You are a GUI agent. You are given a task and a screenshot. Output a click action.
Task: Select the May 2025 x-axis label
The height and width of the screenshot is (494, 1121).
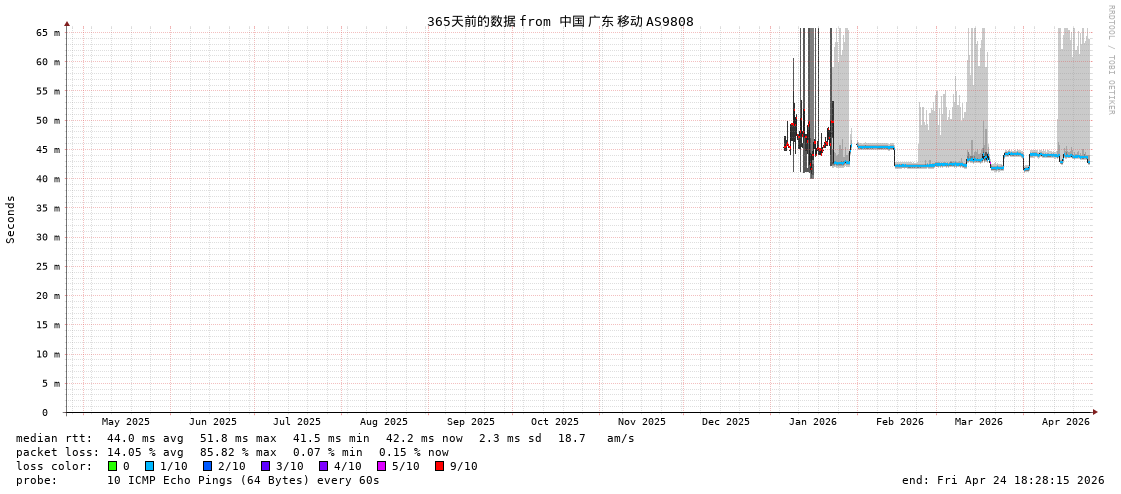click(x=125, y=422)
